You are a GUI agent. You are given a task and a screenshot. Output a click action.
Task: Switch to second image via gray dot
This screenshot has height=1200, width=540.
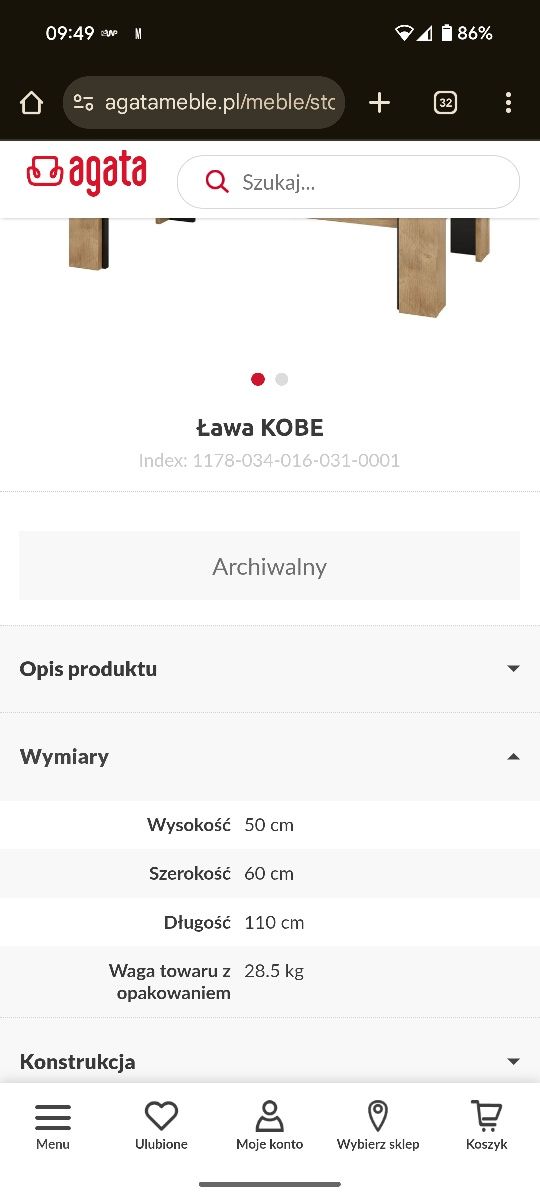282,379
